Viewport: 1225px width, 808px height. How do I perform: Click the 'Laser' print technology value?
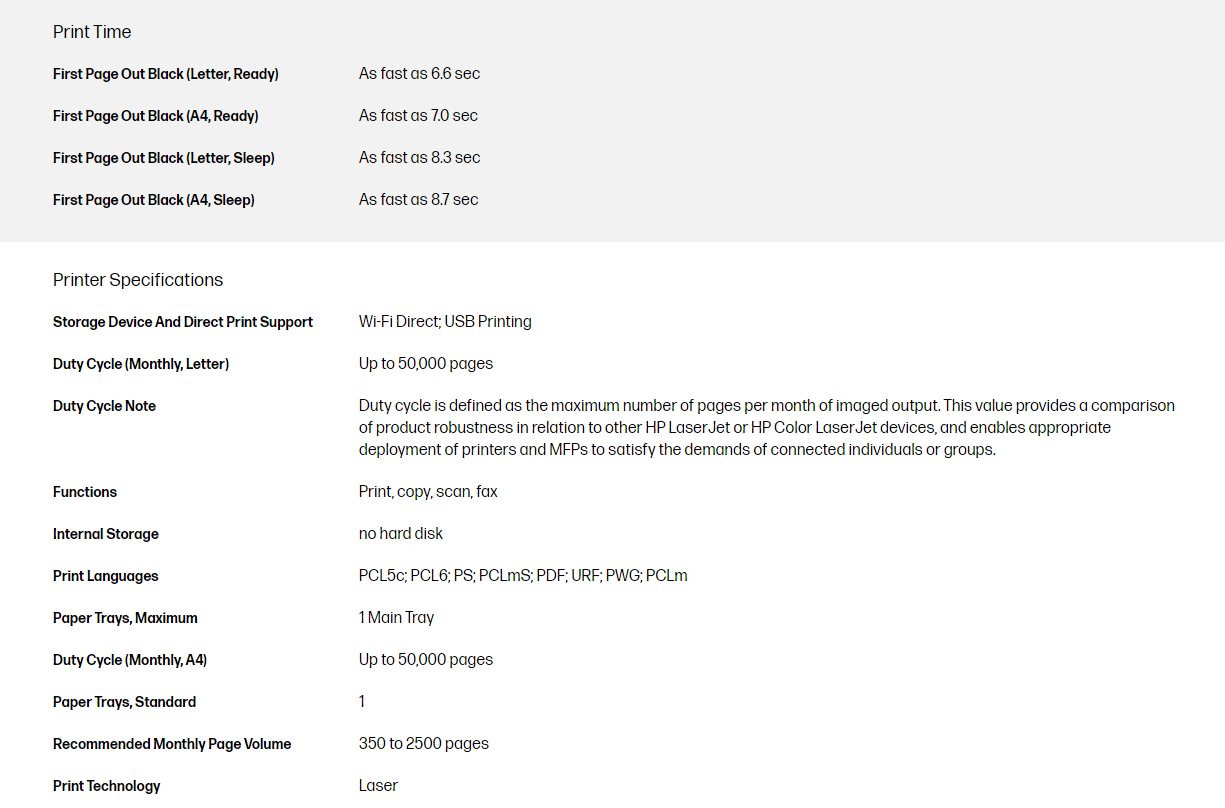(x=378, y=786)
